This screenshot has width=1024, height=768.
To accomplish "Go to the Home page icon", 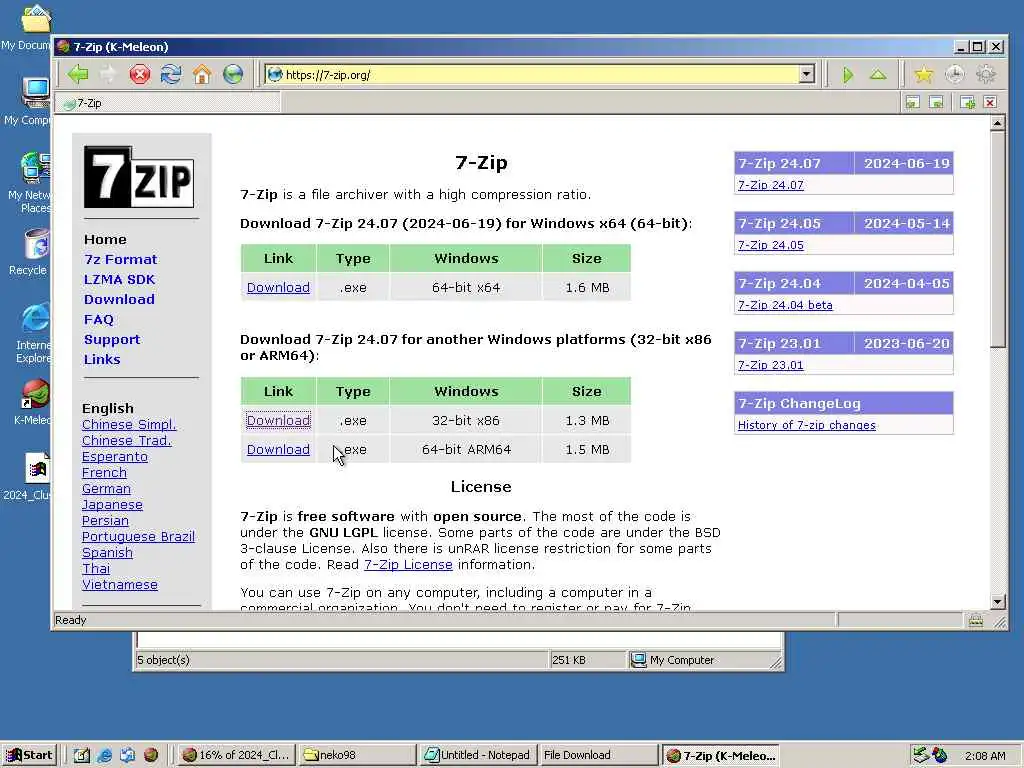I will point(202,74).
